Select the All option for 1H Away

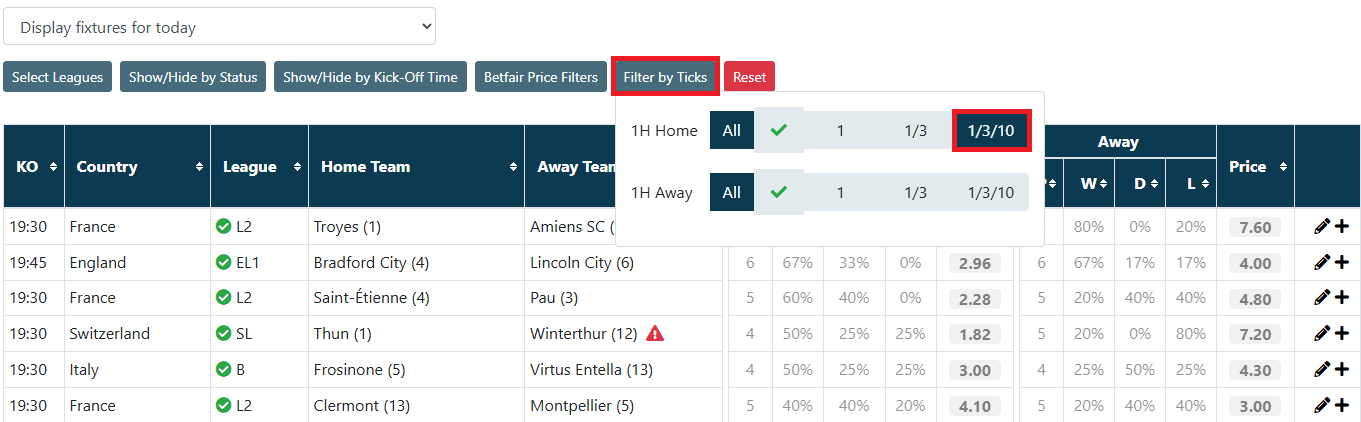click(x=732, y=193)
